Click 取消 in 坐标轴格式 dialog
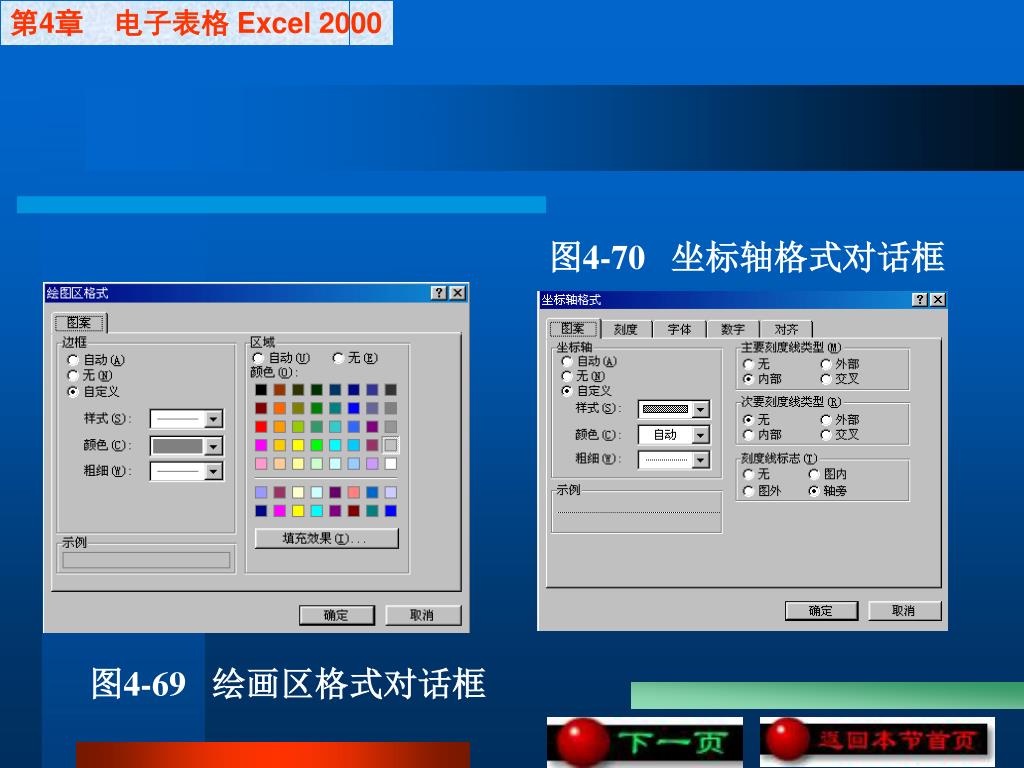The image size is (1024, 768). click(x=904, y=611)
